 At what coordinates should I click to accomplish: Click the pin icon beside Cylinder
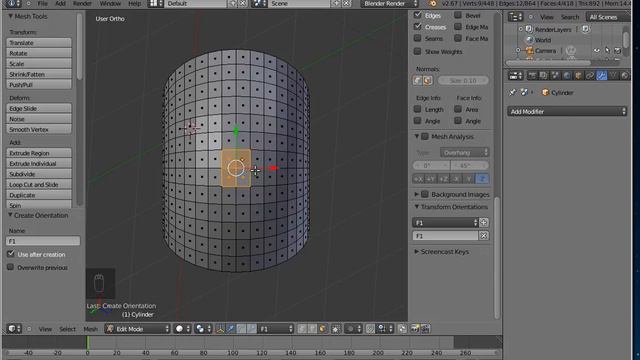(513, 93)
